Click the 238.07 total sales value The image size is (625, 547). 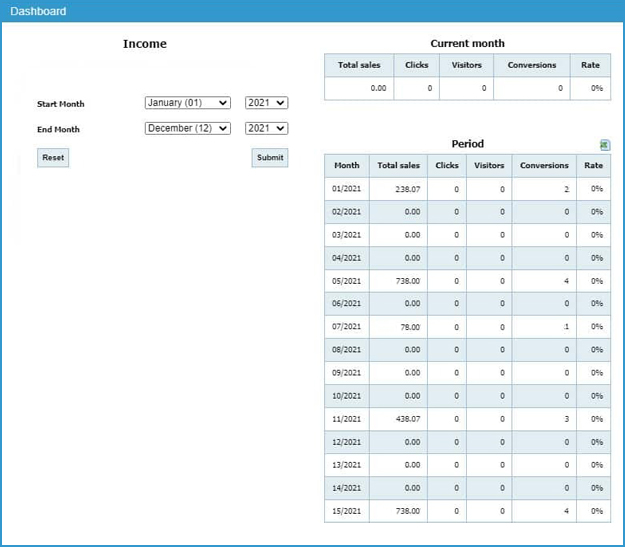click(407, 189)
